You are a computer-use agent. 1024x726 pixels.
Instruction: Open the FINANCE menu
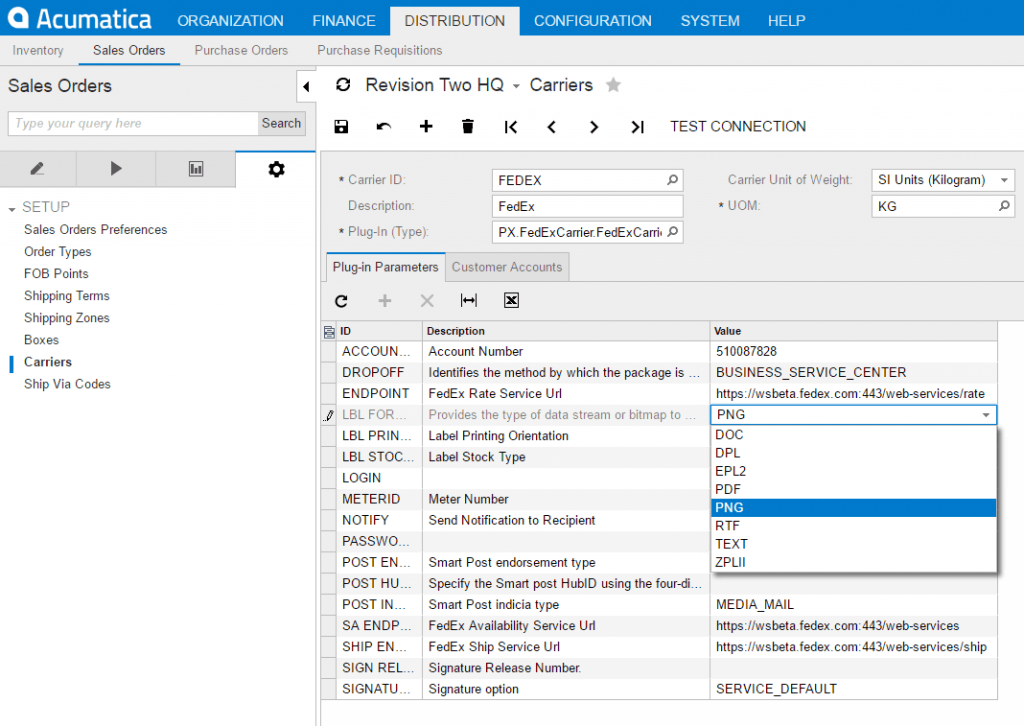coord(344,21)
